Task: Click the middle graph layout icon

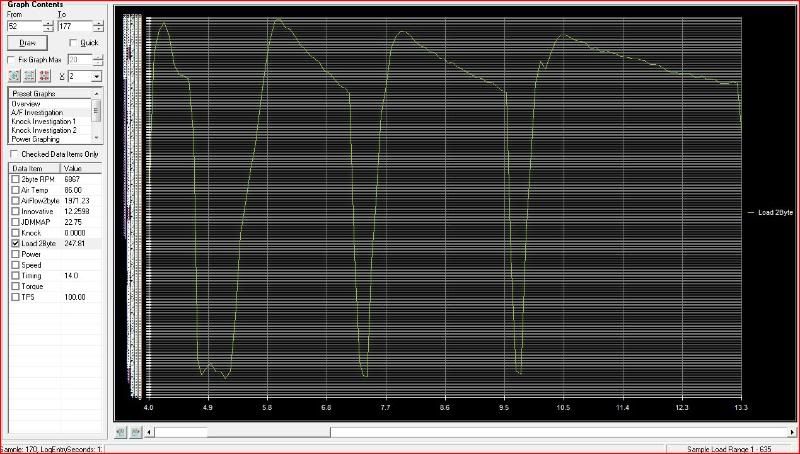Action: click(29, 76)
